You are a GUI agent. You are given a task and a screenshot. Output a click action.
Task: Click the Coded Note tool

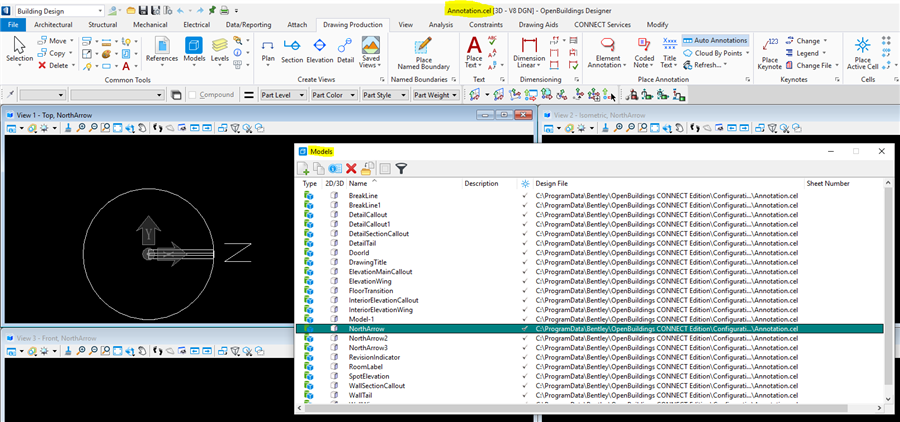coord(644,53)
